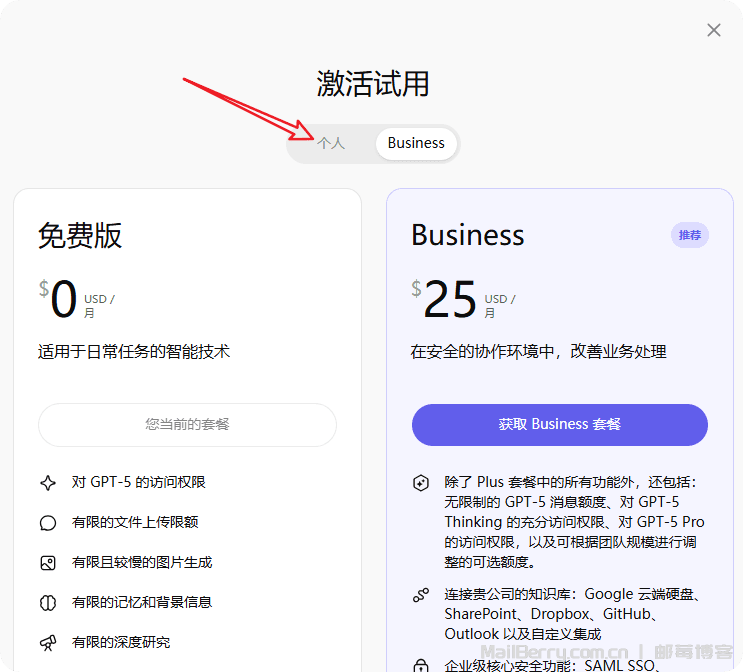Click the $25 Business price
The height and width of the screenshot is (672, 743).
(449, 299)
